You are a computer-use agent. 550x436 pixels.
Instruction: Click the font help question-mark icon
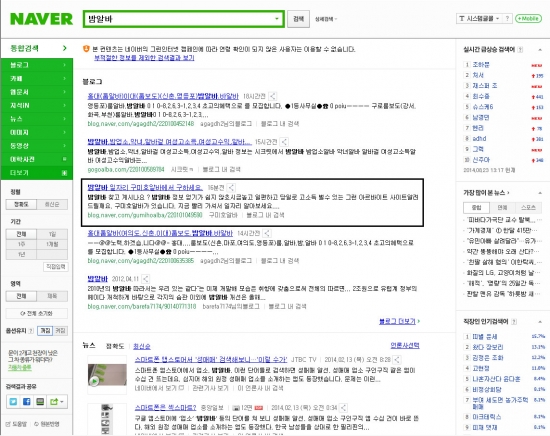pos(507,19)
